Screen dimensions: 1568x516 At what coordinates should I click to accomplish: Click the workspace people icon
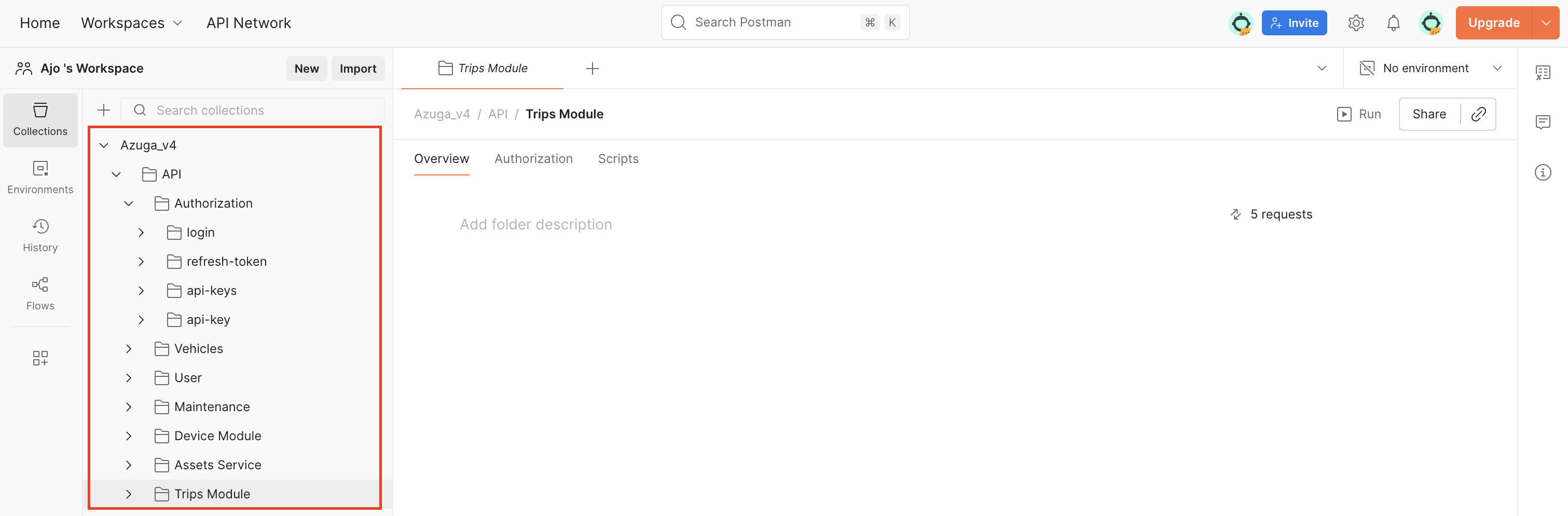click(x=24, y=68)
